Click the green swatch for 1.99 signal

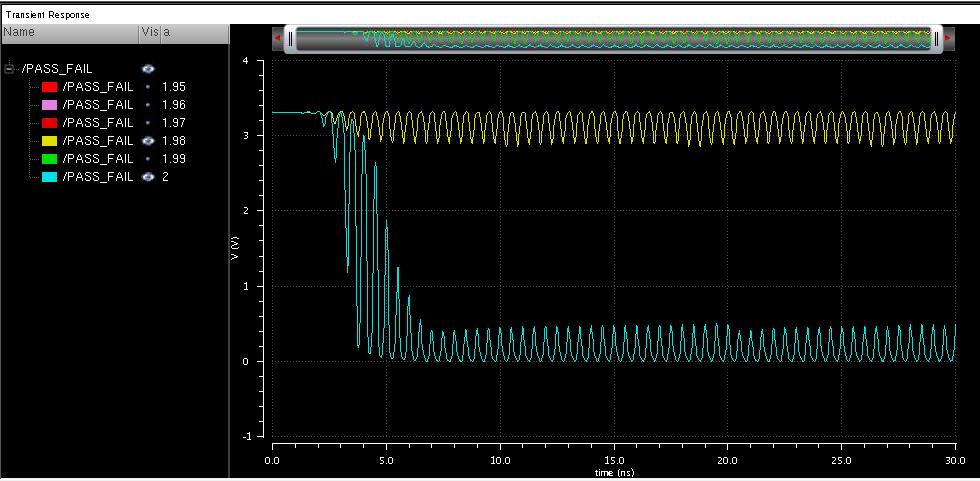click(50, 159)
